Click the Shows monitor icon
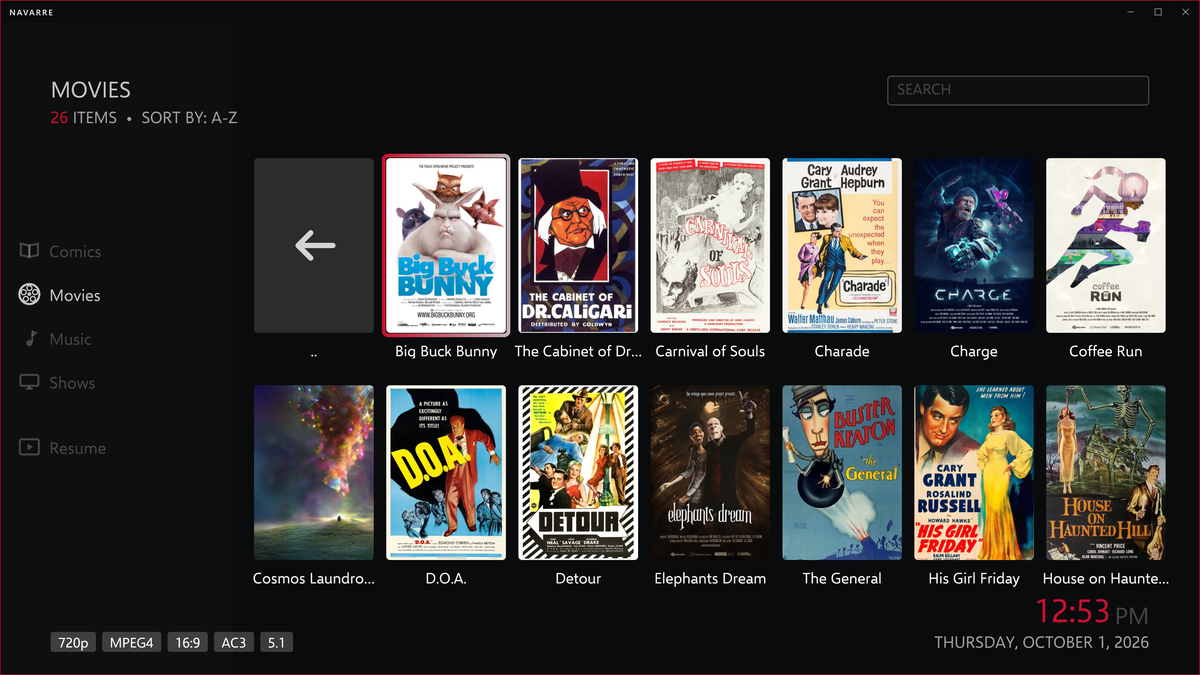The image size is (1200, 675). pyautogui.click(x=30, y=383)
